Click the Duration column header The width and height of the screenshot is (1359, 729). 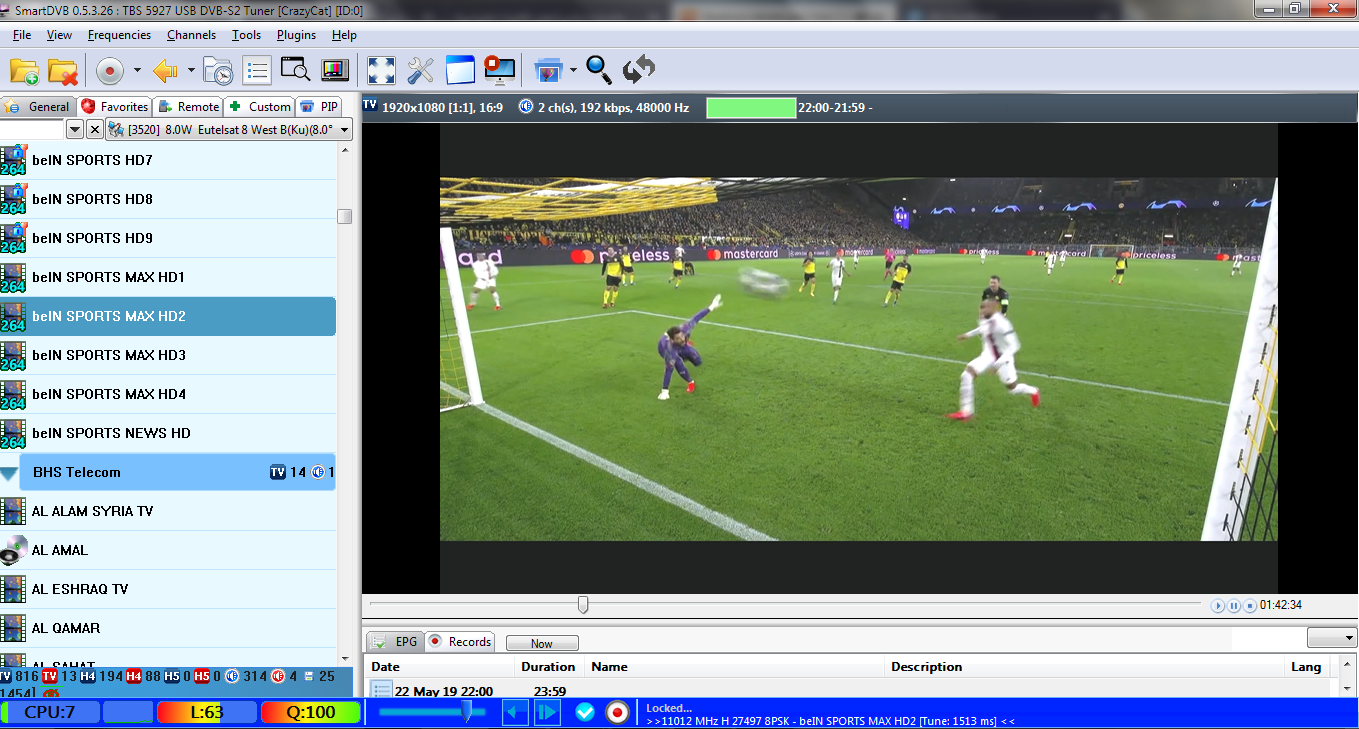(549, 667)
